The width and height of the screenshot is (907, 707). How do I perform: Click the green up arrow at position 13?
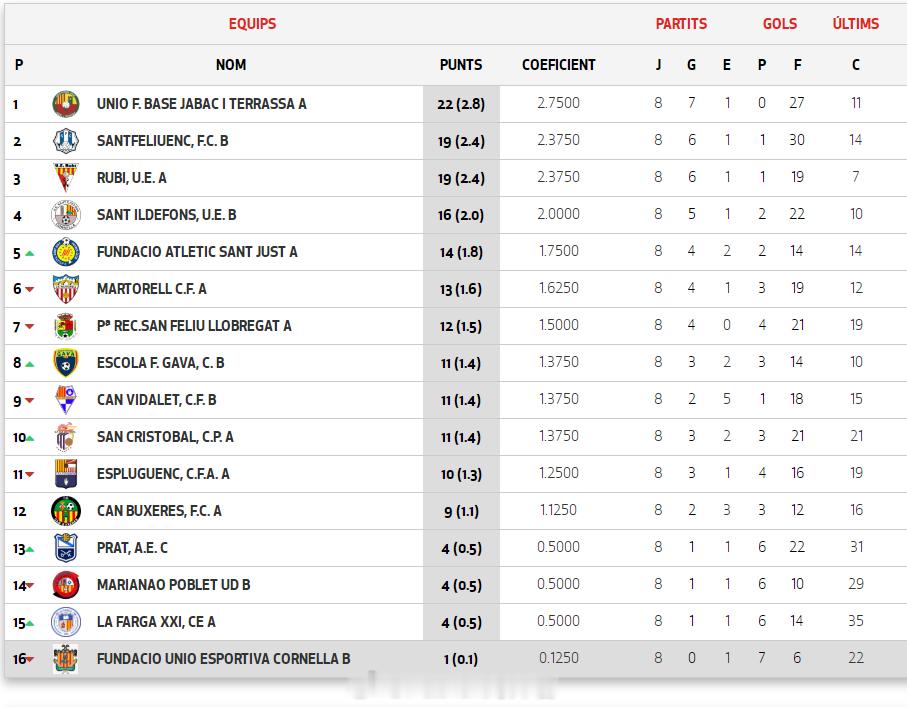pos(30,550)
